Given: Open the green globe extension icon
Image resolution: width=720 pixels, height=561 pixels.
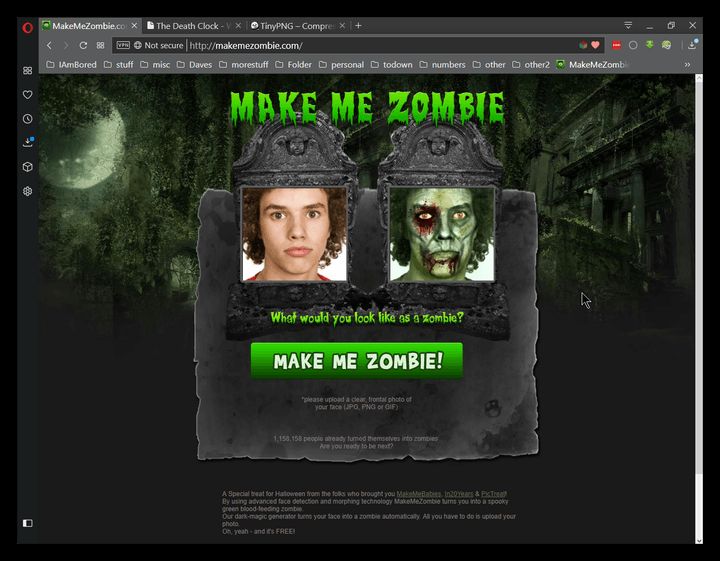Looking at the screenshot, I should (x=666, y=45).
